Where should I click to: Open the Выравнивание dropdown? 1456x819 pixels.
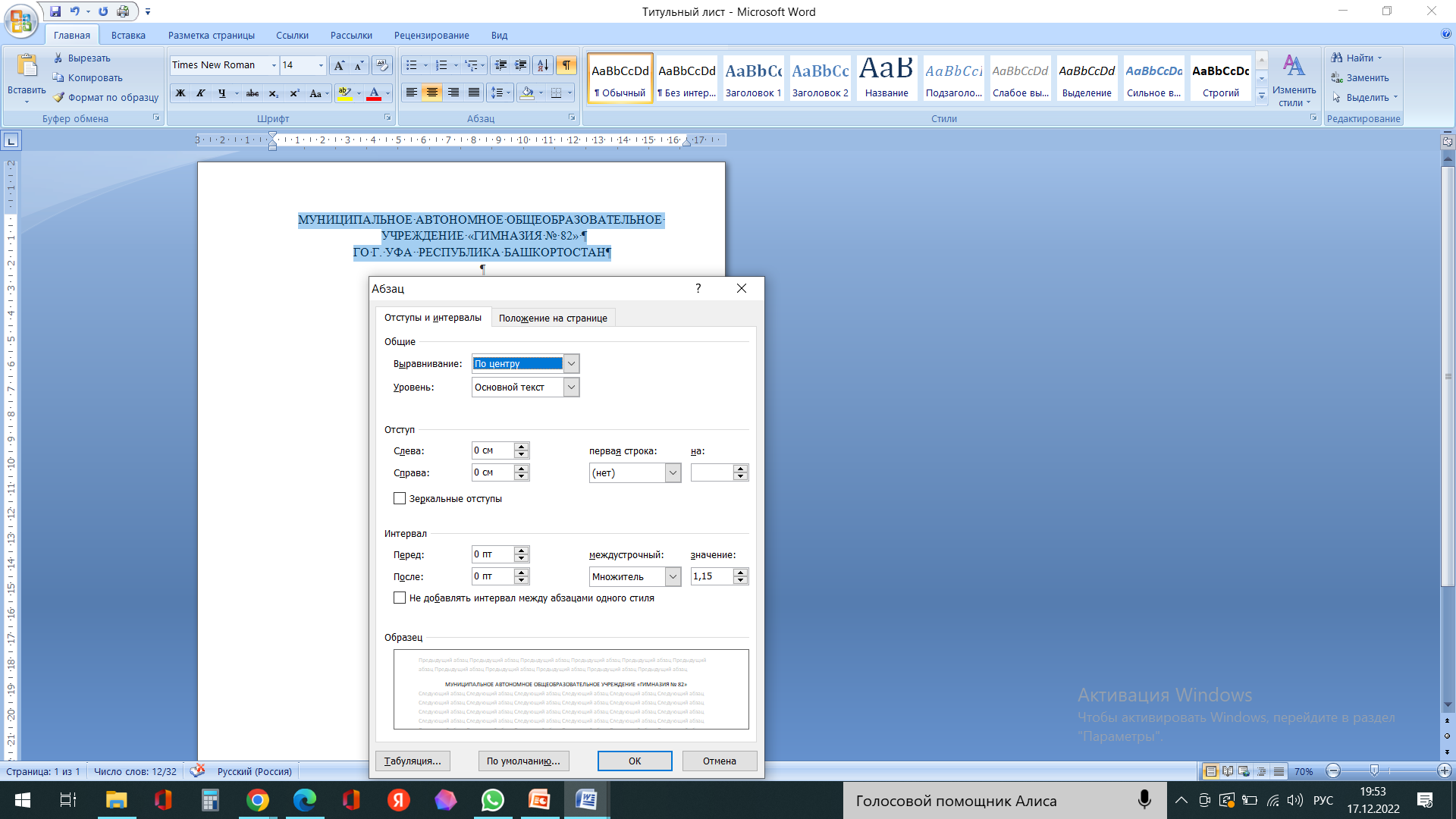(x=572, y=364)
